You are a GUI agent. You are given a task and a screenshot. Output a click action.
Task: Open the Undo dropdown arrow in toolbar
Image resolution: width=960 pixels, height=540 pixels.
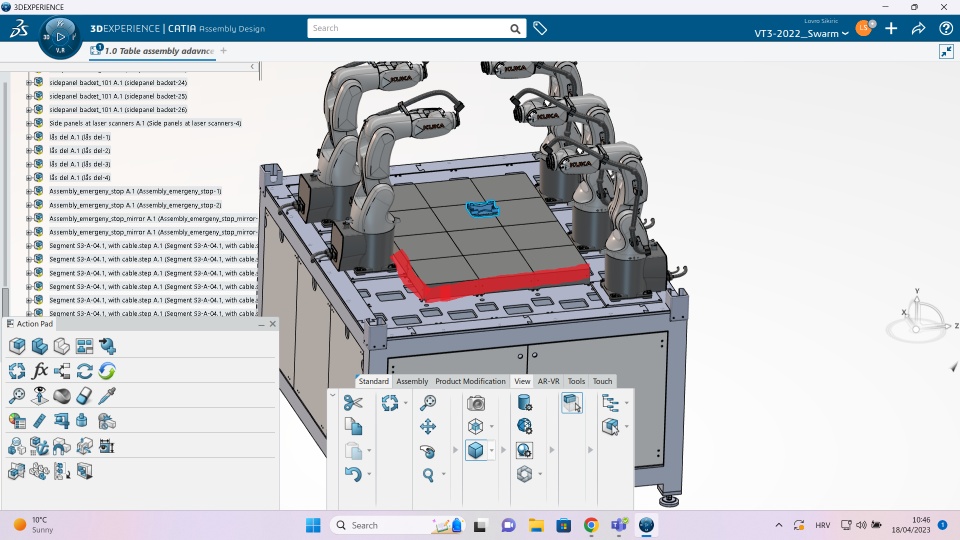(x=369, y=474)
